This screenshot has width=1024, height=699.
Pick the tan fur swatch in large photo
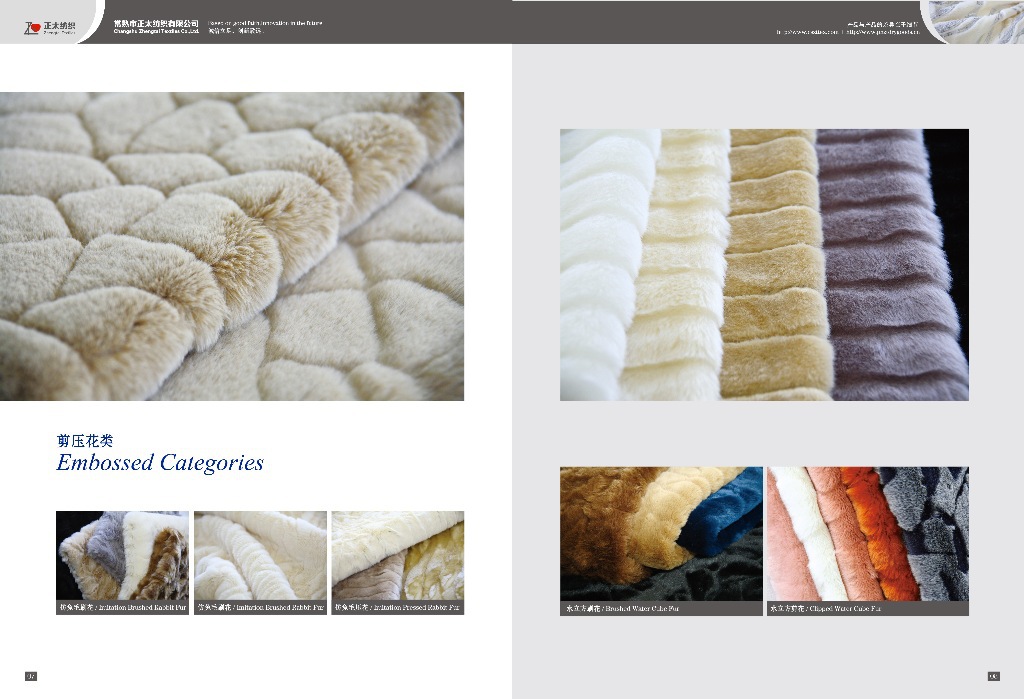(x=775, y=265)
